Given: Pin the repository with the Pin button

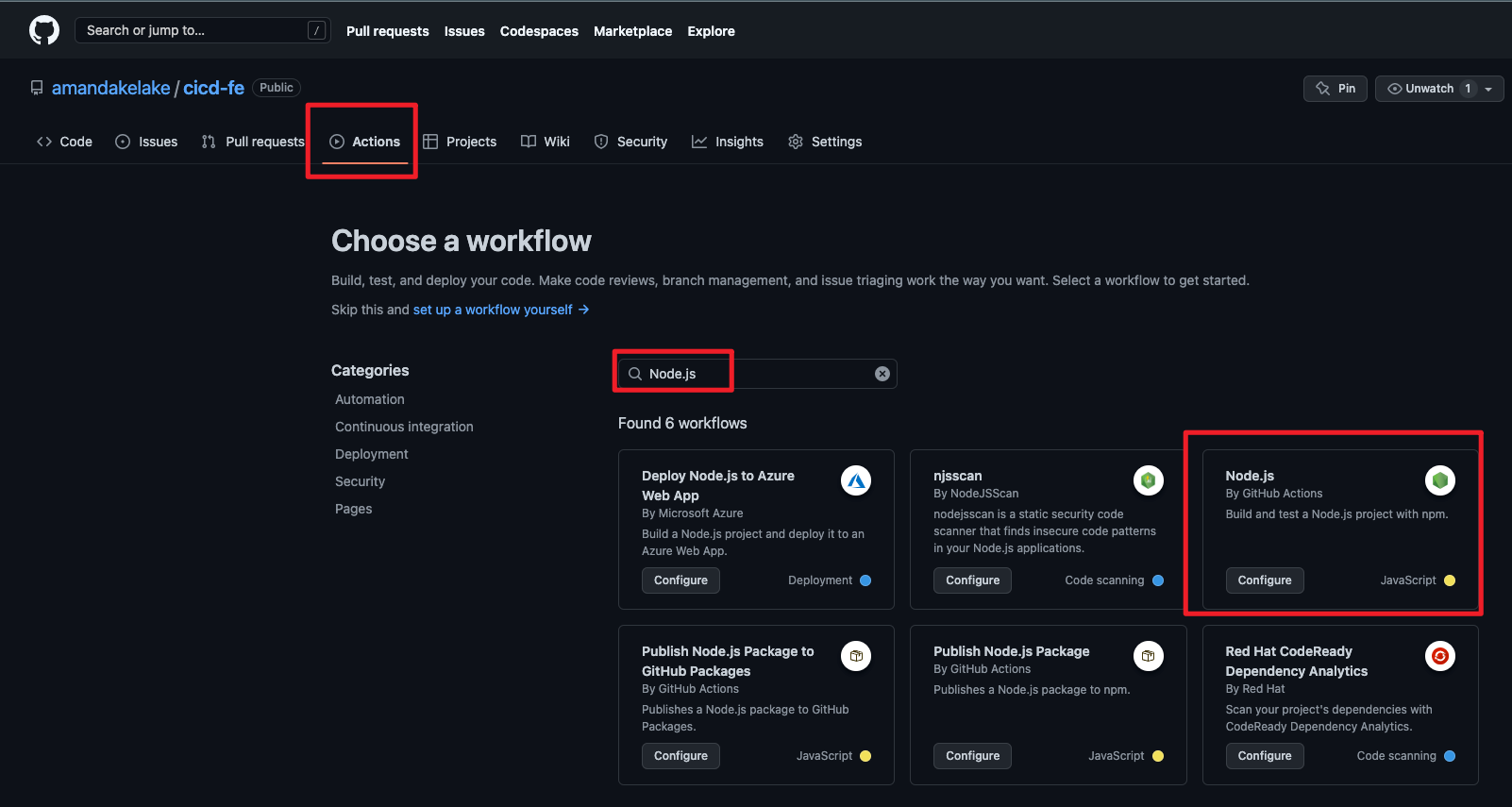Looking at the screenshot, I should coord(1336,89).
